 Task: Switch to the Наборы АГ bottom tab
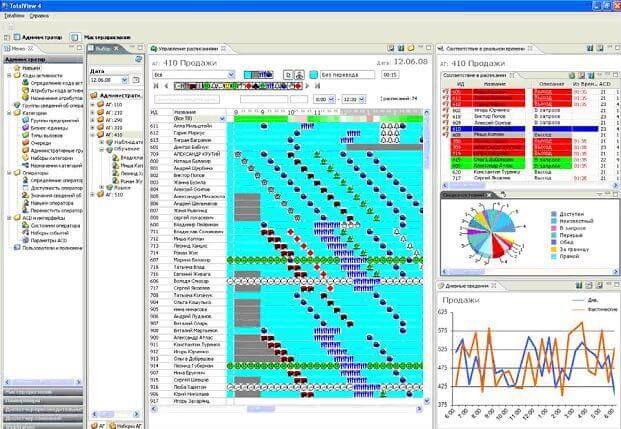click(x=125, y=425)
